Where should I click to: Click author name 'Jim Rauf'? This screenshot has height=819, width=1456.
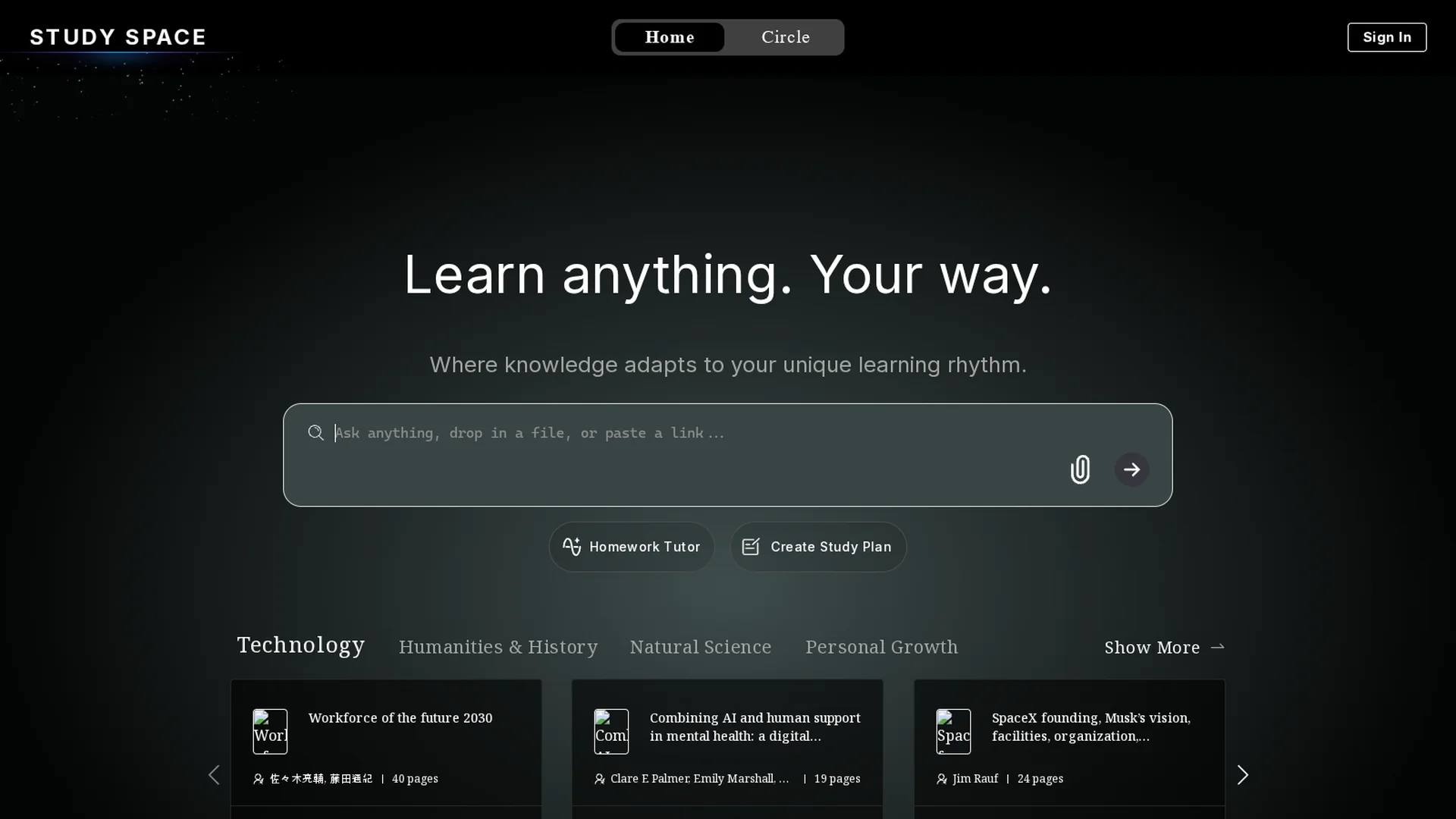tap(975, 779)
